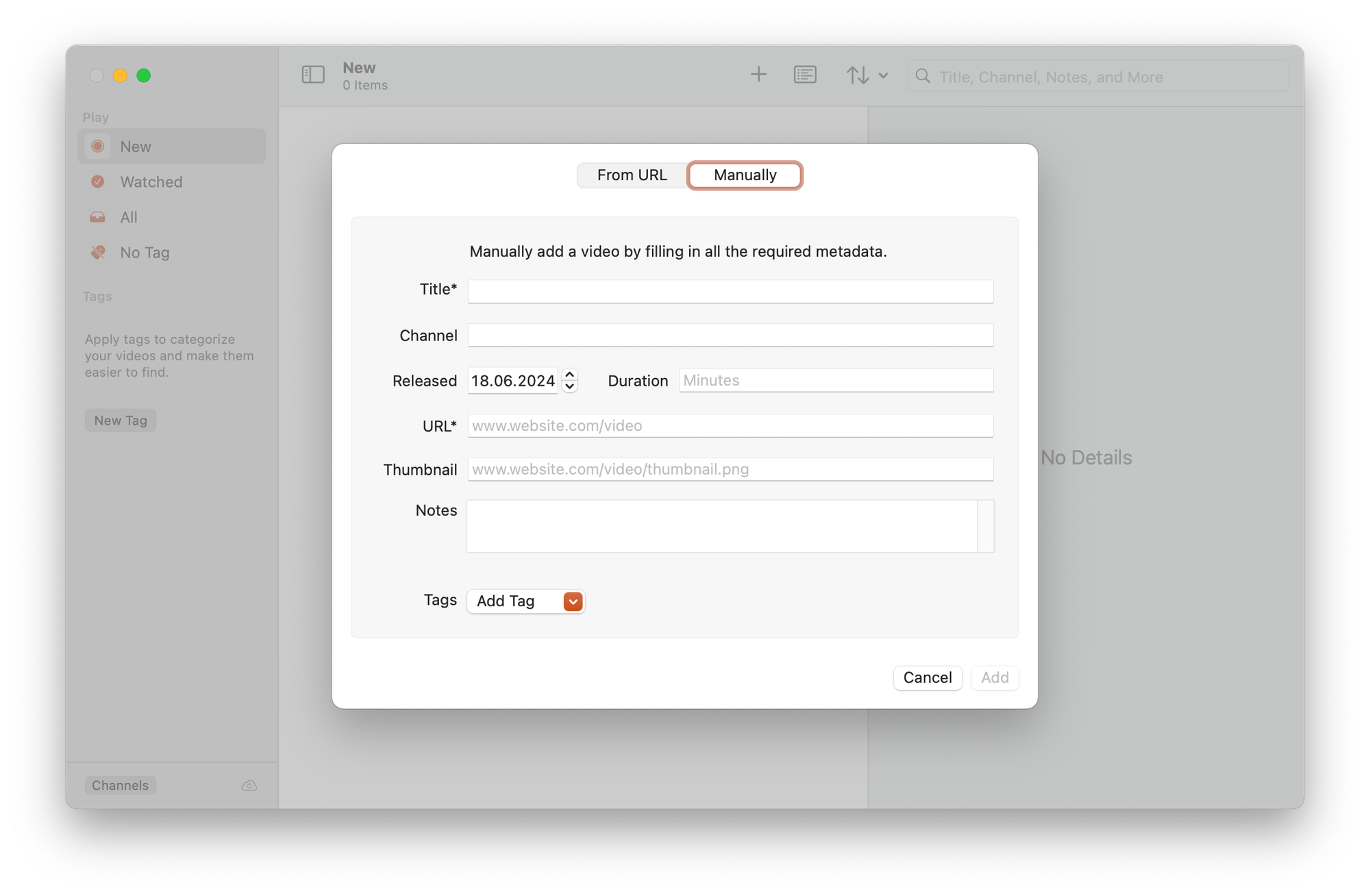Focus the Title text field
Screen dimensions: 1370x896
click(x=730, y=291)
